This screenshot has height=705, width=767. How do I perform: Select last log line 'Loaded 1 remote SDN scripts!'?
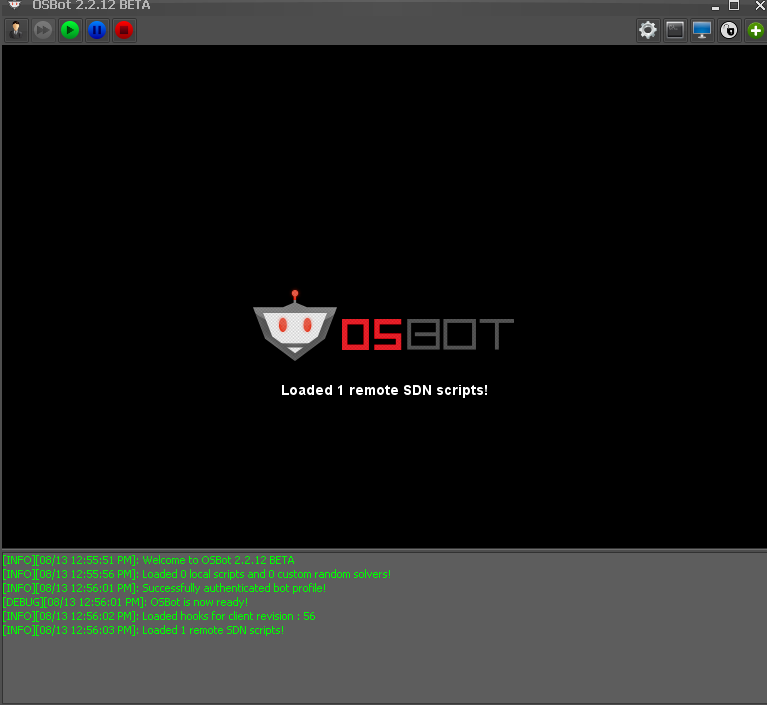(143, 630)
